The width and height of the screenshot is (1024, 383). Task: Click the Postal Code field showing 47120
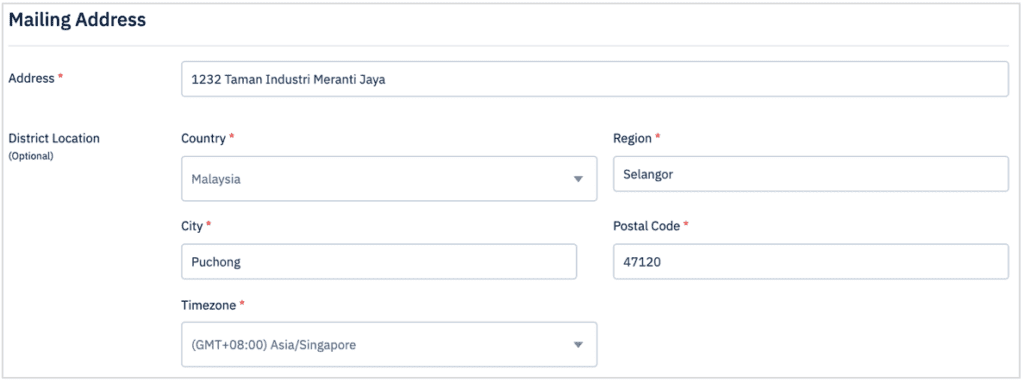pos(810,261)
